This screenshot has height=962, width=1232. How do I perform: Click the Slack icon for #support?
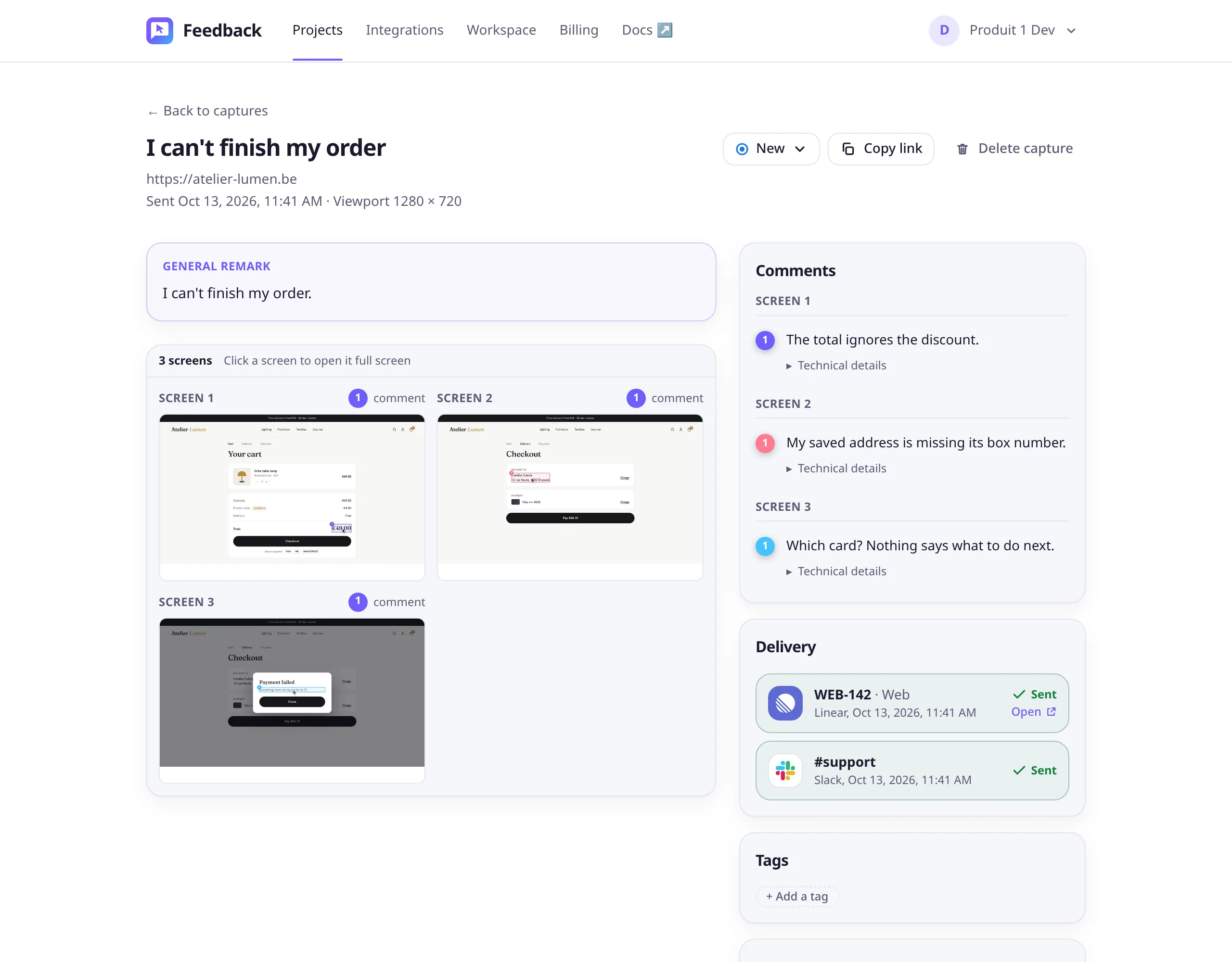(784, 770)
